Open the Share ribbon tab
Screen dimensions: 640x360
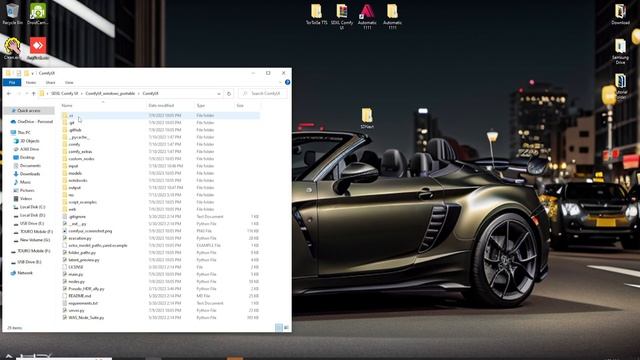pos(50,82)
